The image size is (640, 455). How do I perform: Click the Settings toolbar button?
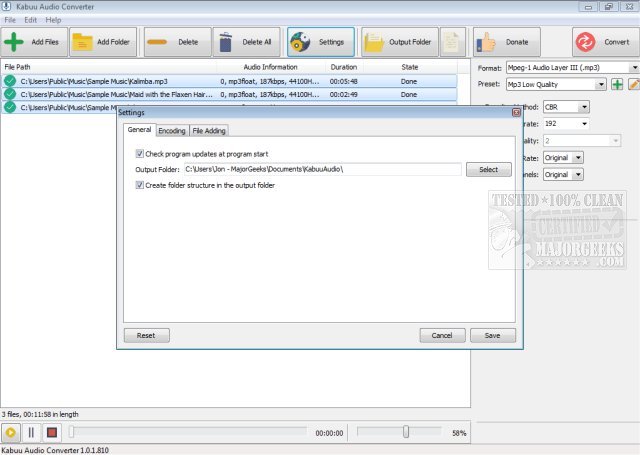pyautogui.click(x=321, y=42)
